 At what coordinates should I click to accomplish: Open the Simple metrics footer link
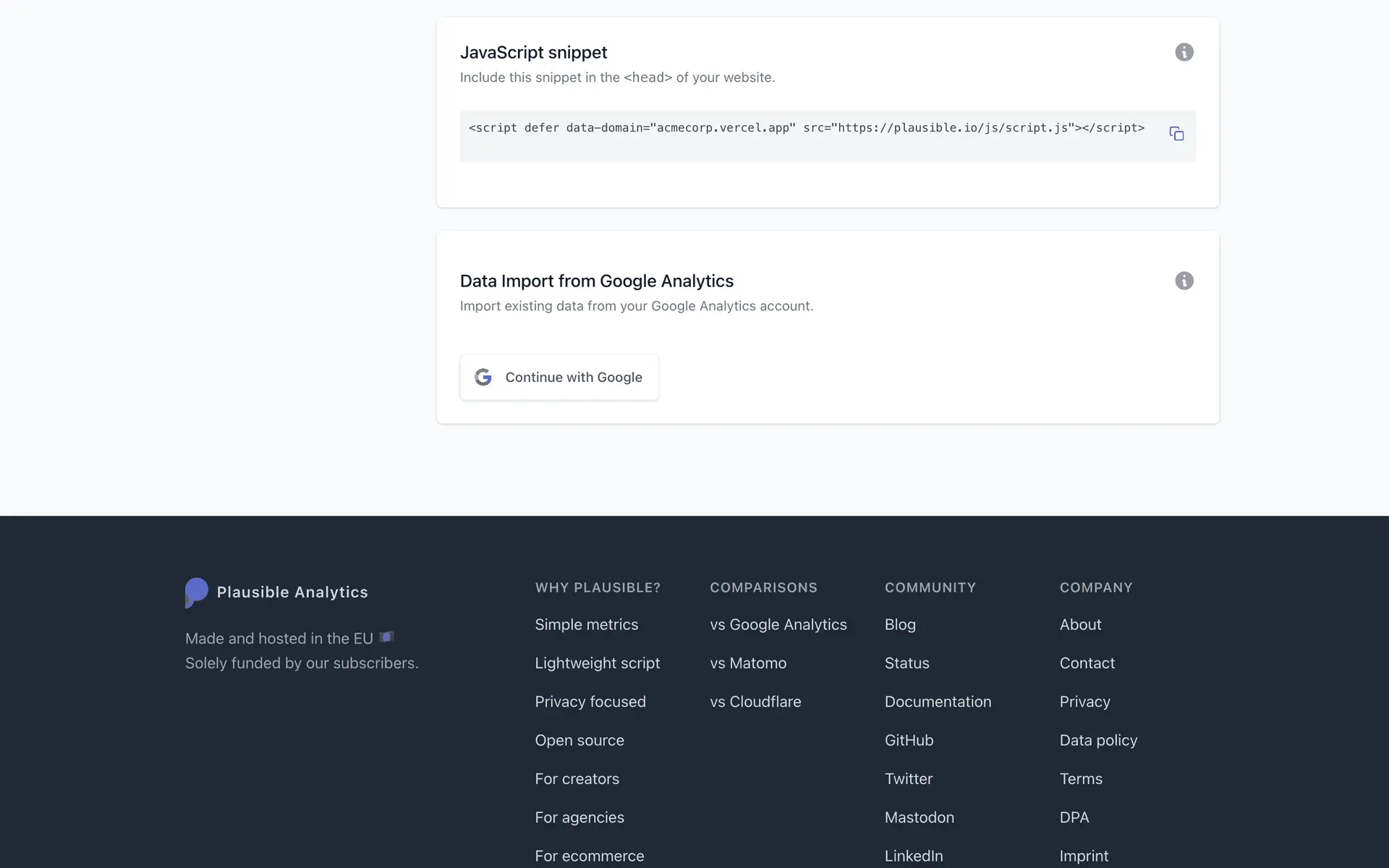(x=586, y=624)
